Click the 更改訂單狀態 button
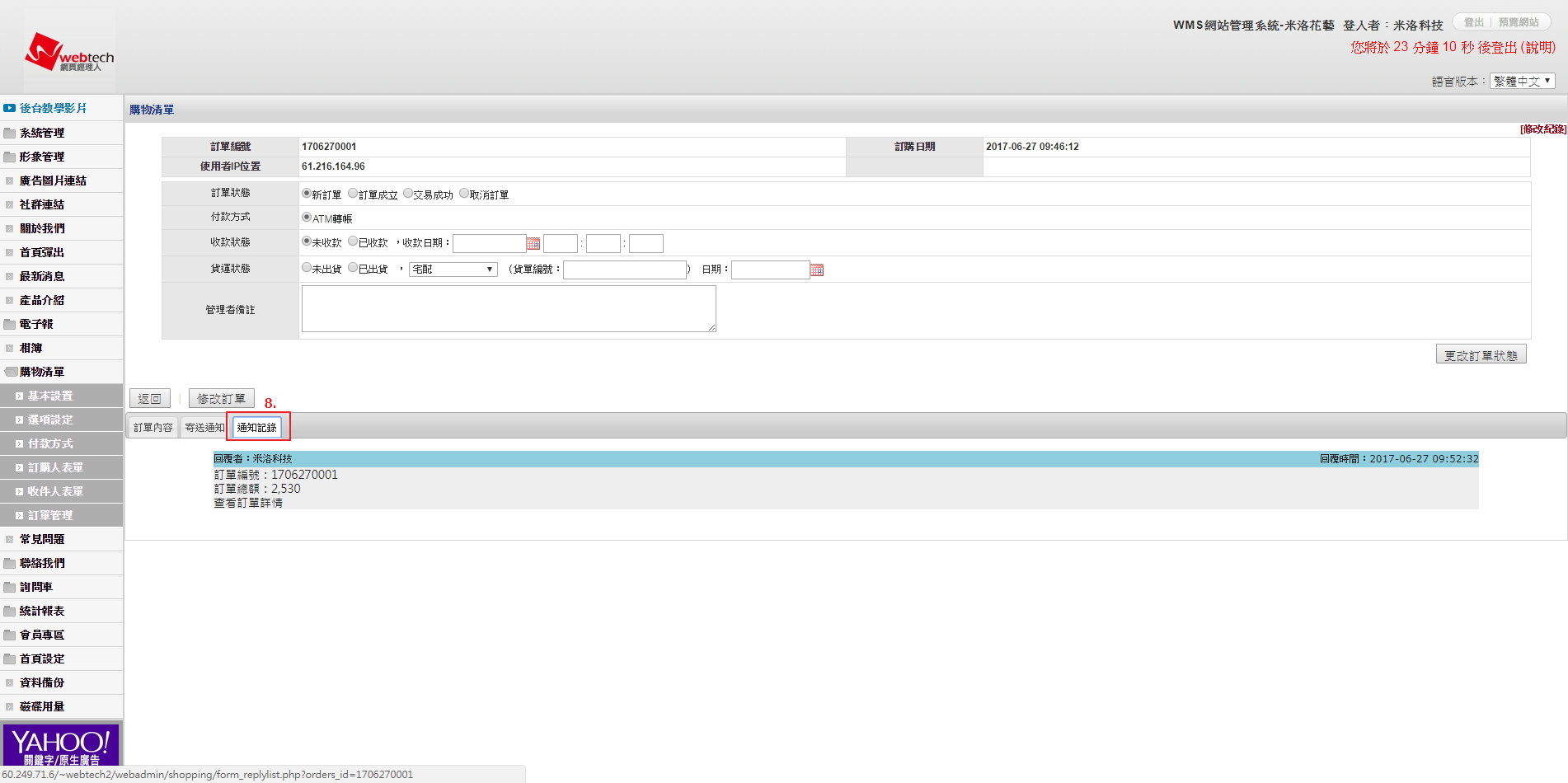 pyautogui.click(x=1481, y=355)
